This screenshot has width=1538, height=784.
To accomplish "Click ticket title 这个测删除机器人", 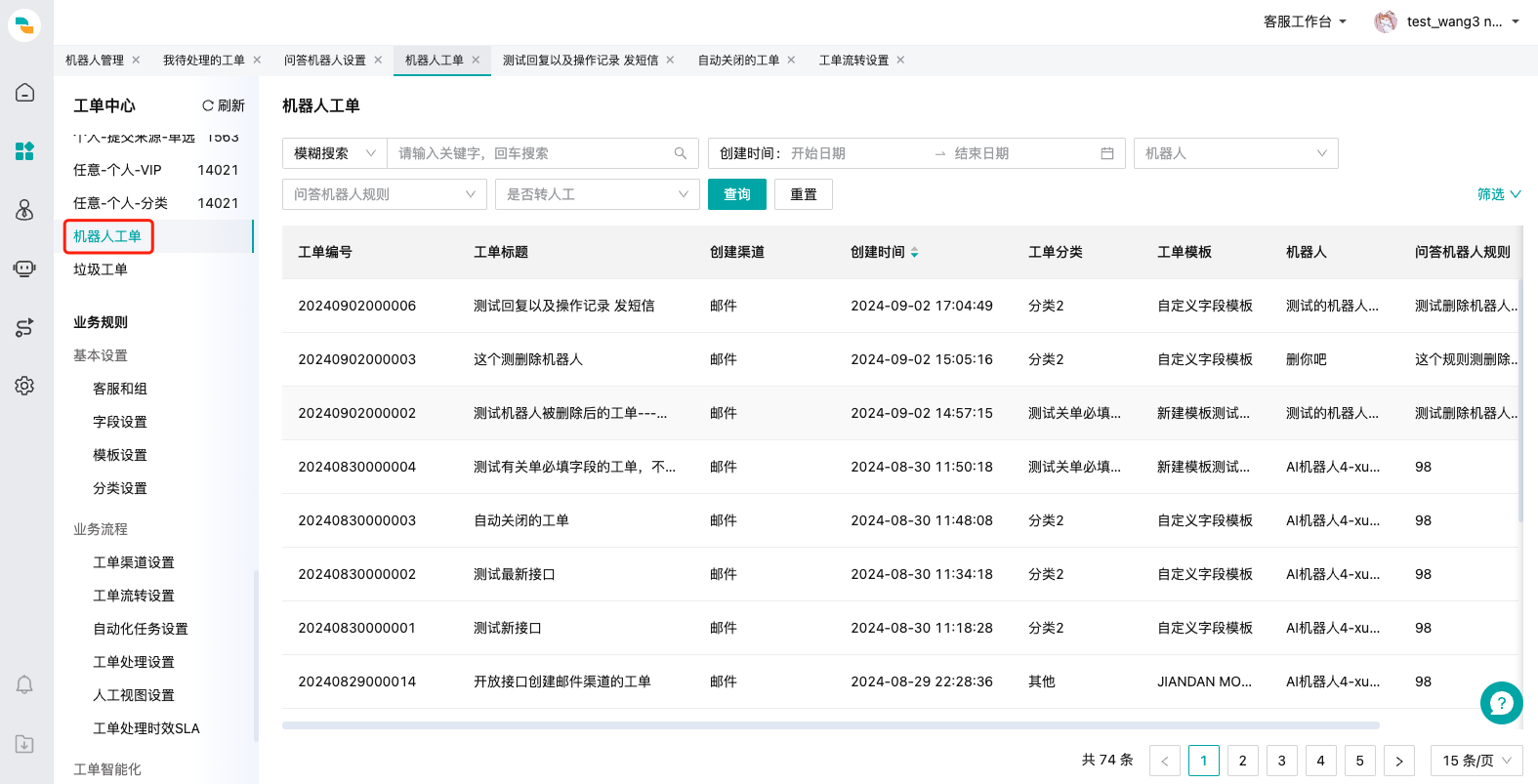I will 528,359.
